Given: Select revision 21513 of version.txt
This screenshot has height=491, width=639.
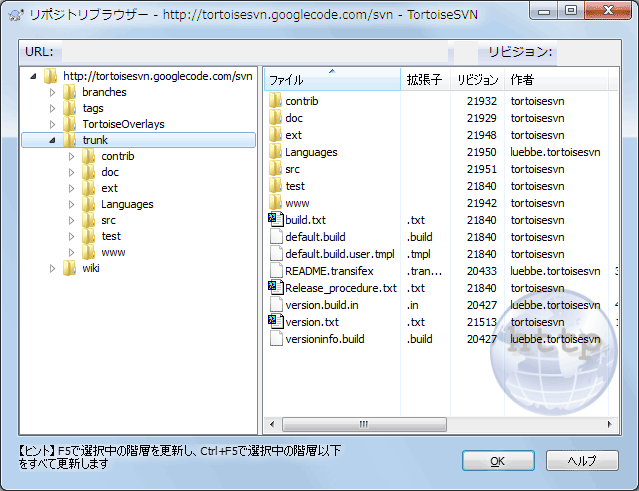Looking at the screenshot, I should (481, 322).
